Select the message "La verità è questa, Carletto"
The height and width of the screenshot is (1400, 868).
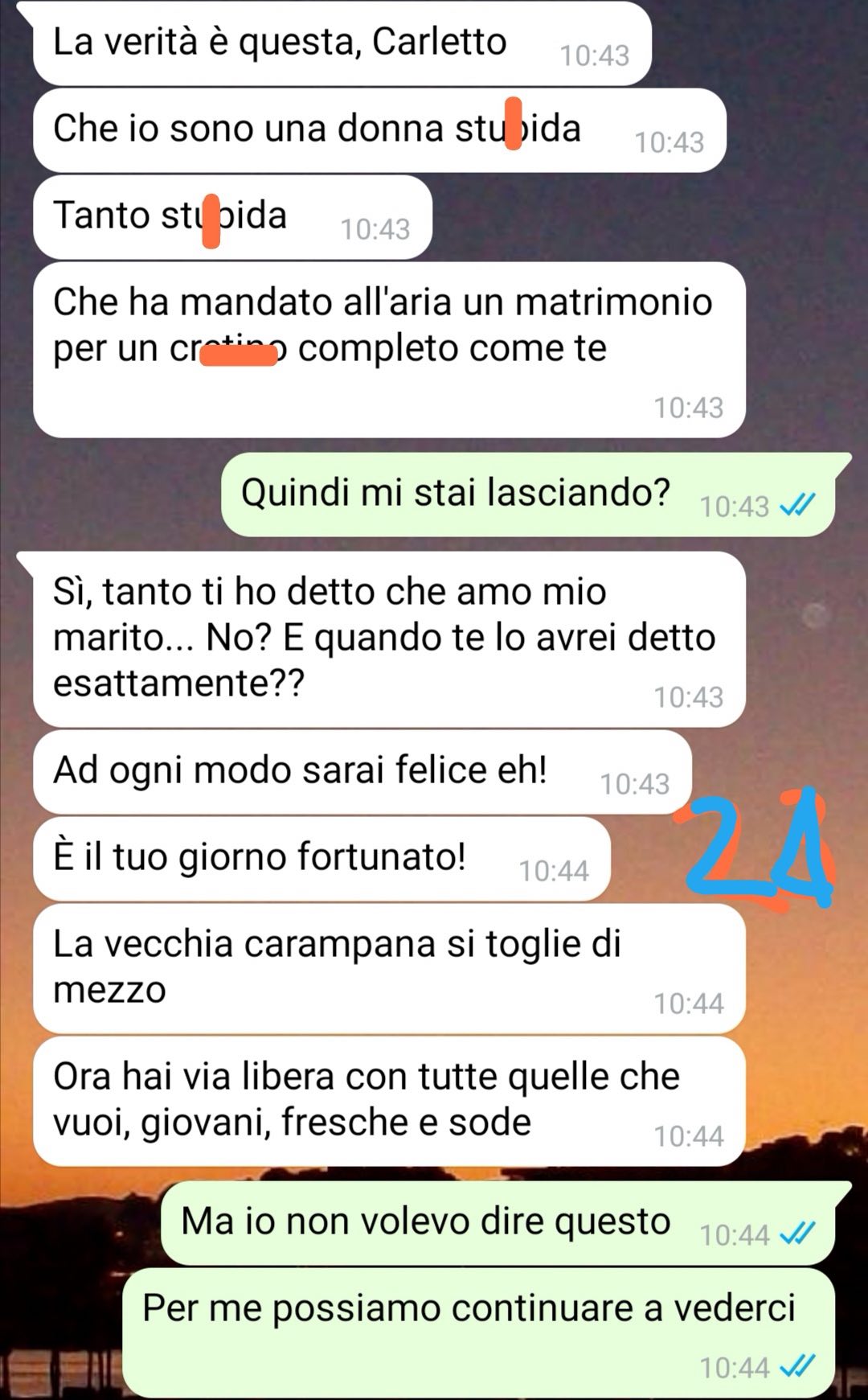tap(342, 43)
